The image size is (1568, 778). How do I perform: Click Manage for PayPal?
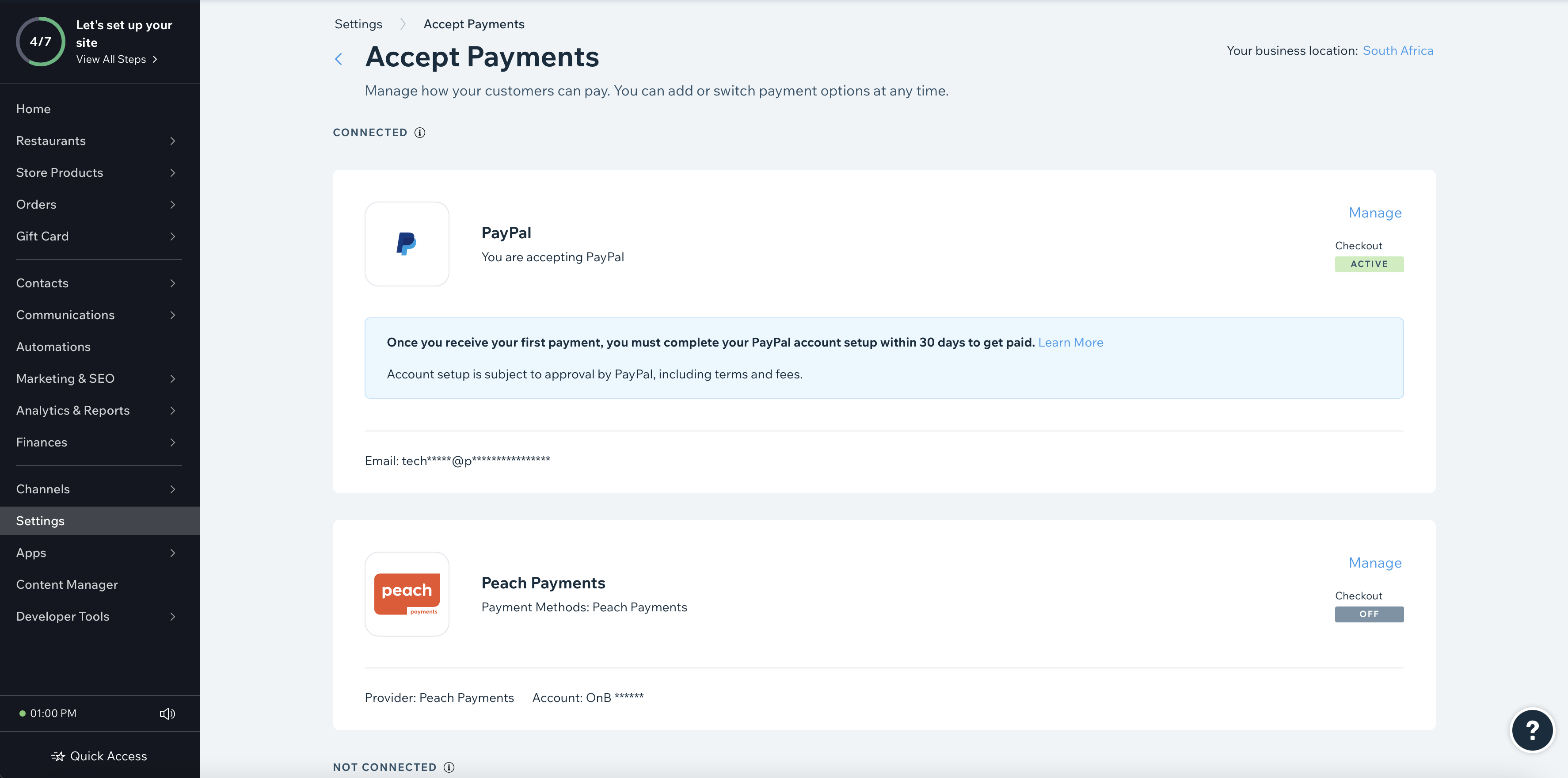[1375, 213]
